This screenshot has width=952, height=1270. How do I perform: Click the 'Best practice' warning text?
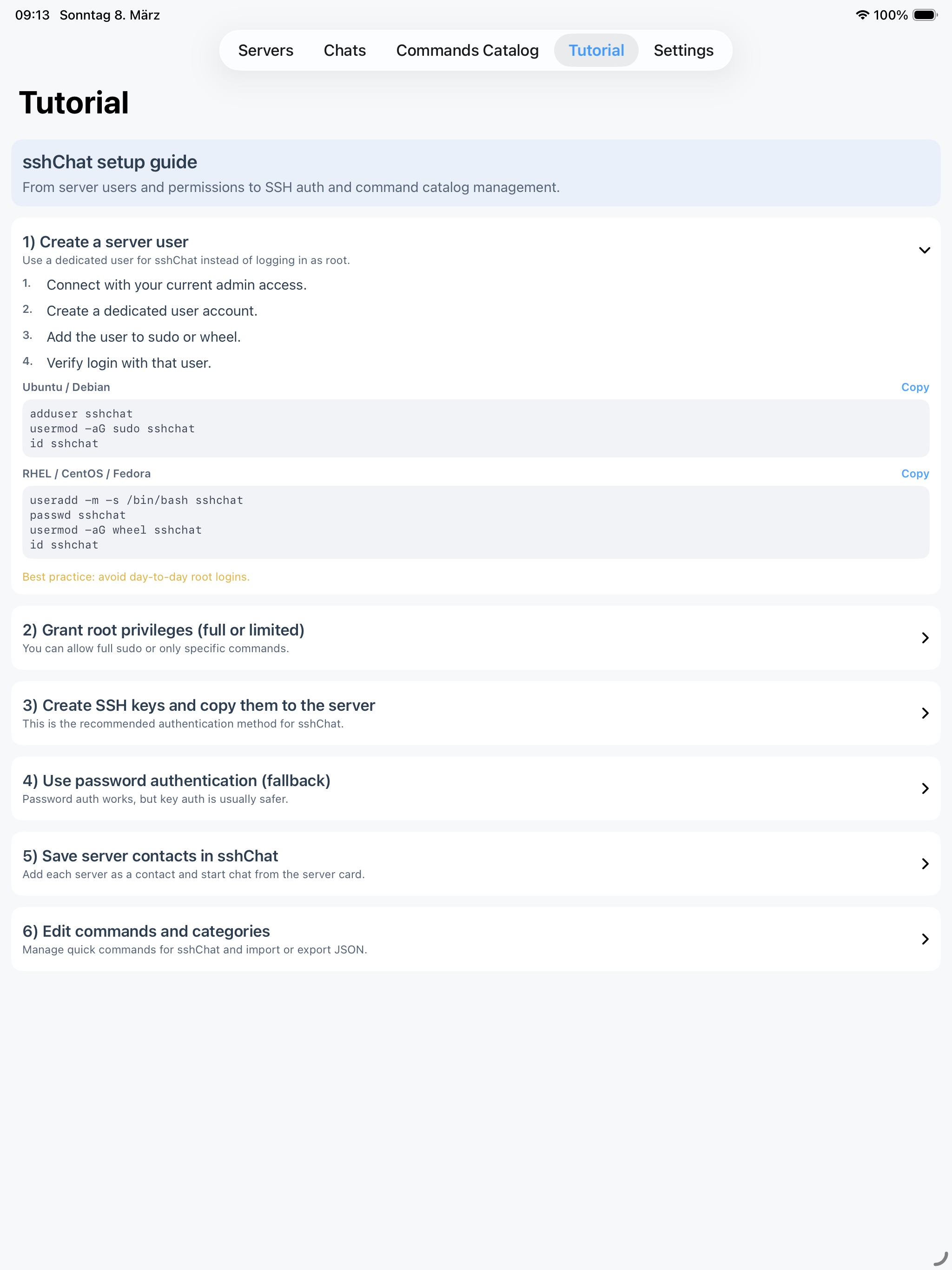coord(136,576)
